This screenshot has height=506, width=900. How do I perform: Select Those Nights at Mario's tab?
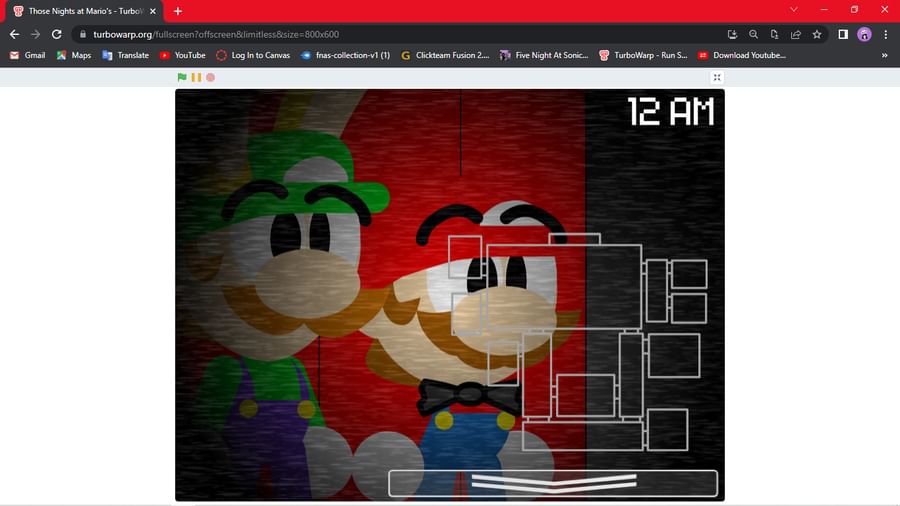point(85,11)
